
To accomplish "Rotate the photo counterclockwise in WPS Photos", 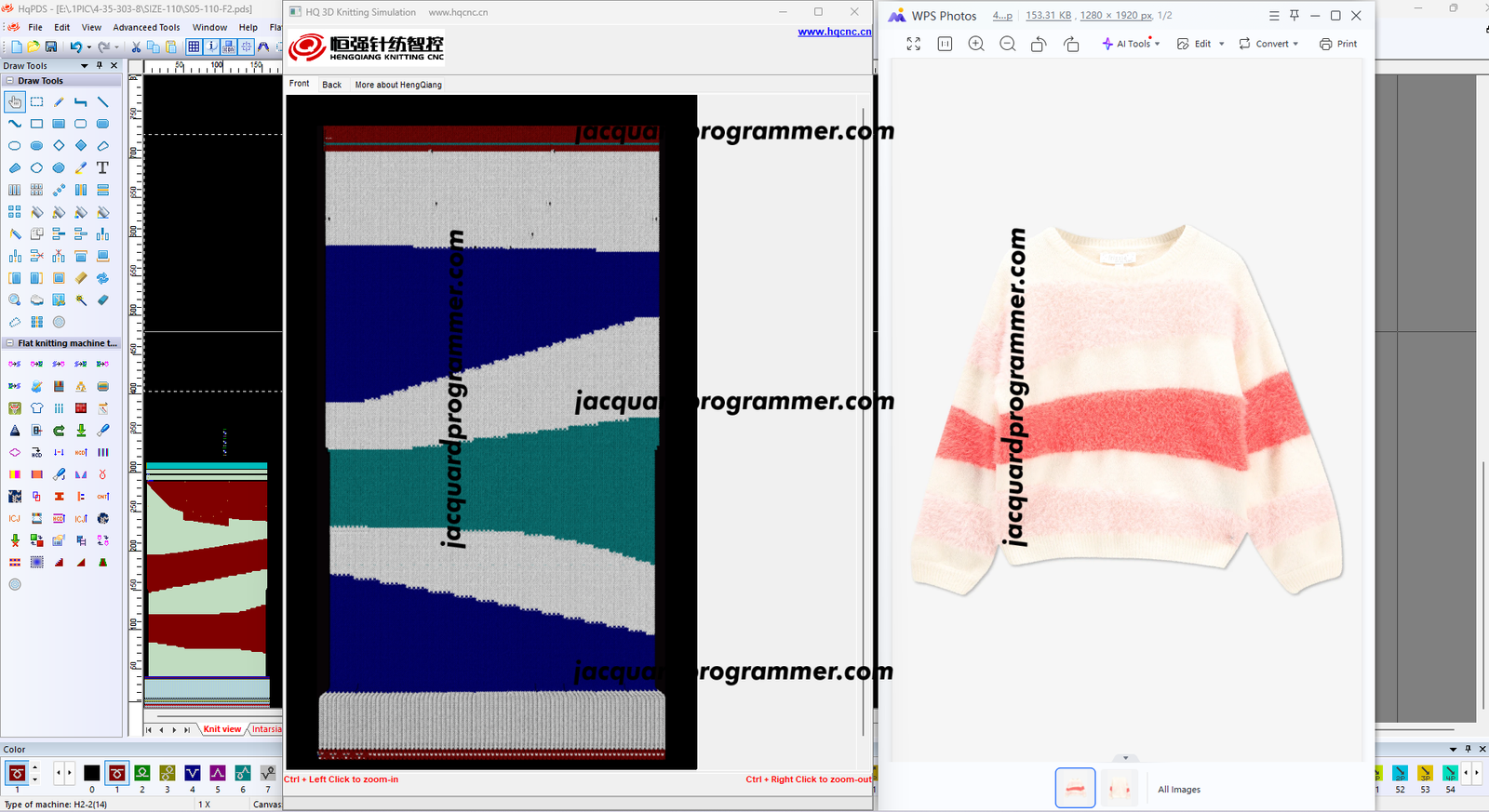I will point(1039,44).
